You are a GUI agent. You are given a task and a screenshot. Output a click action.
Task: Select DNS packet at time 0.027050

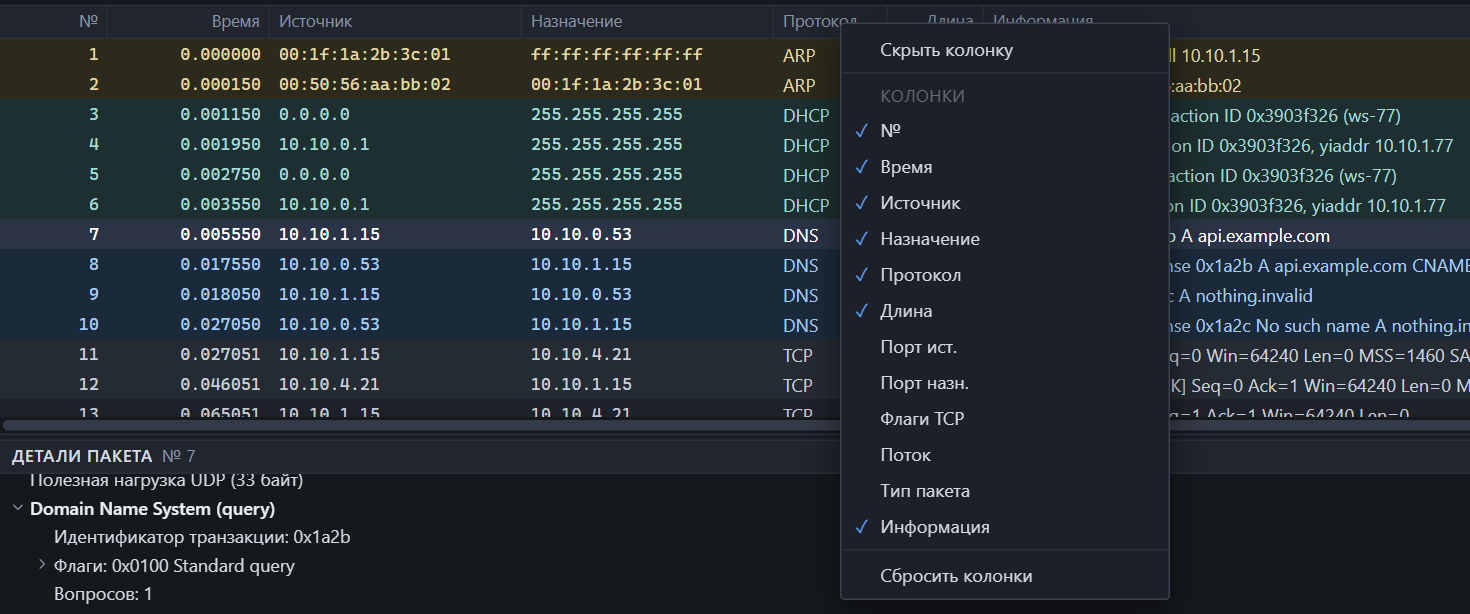(x=420, y=325)
